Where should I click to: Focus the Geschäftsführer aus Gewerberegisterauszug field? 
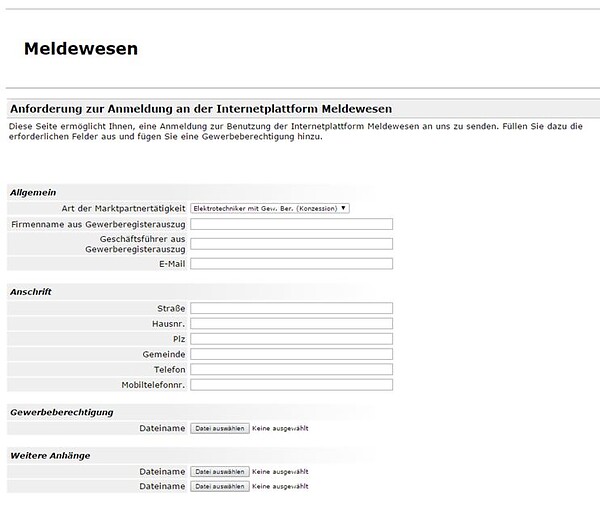pyautogui.click(x=292, y=244)
